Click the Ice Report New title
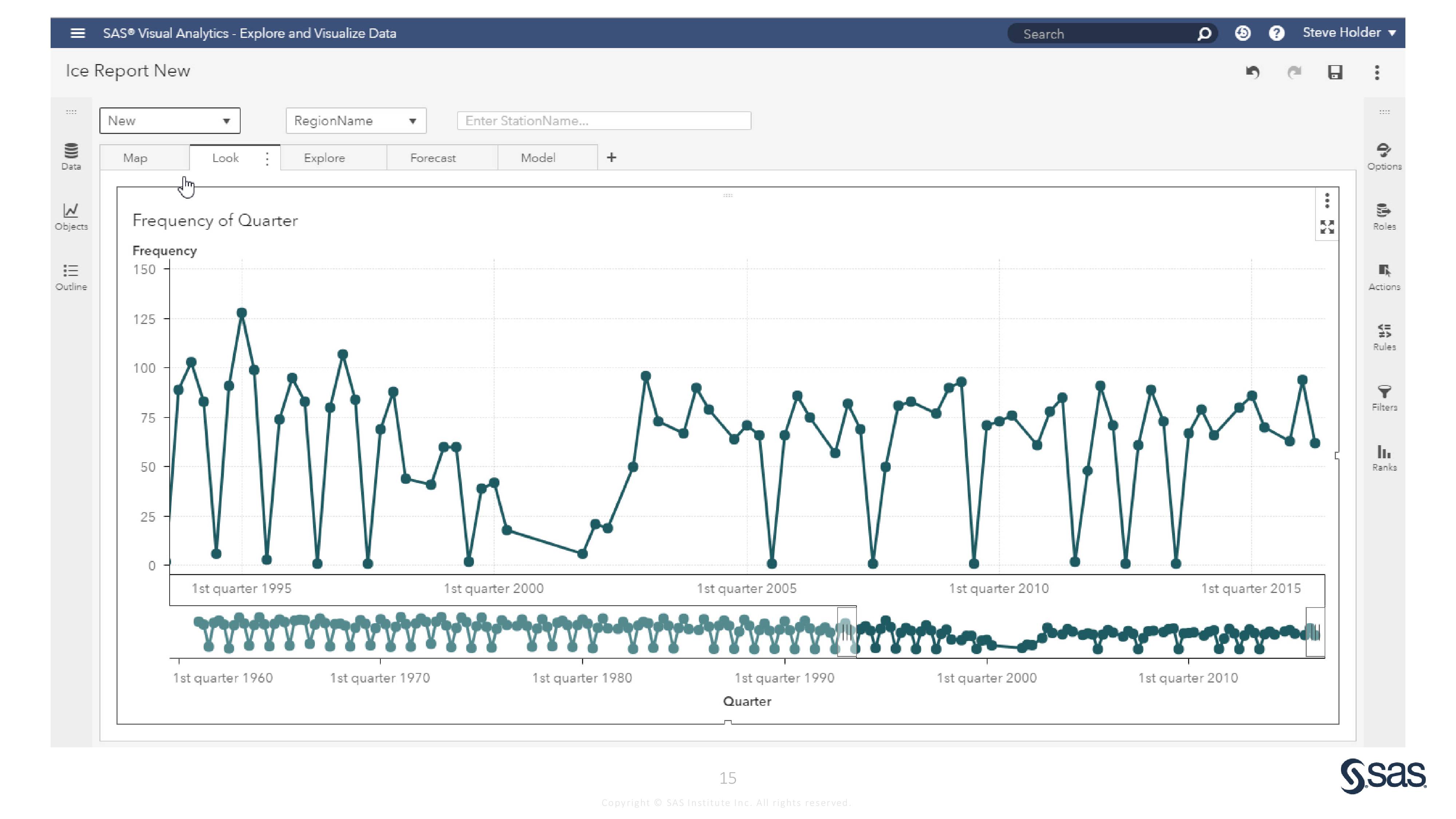 coord(128,71)
